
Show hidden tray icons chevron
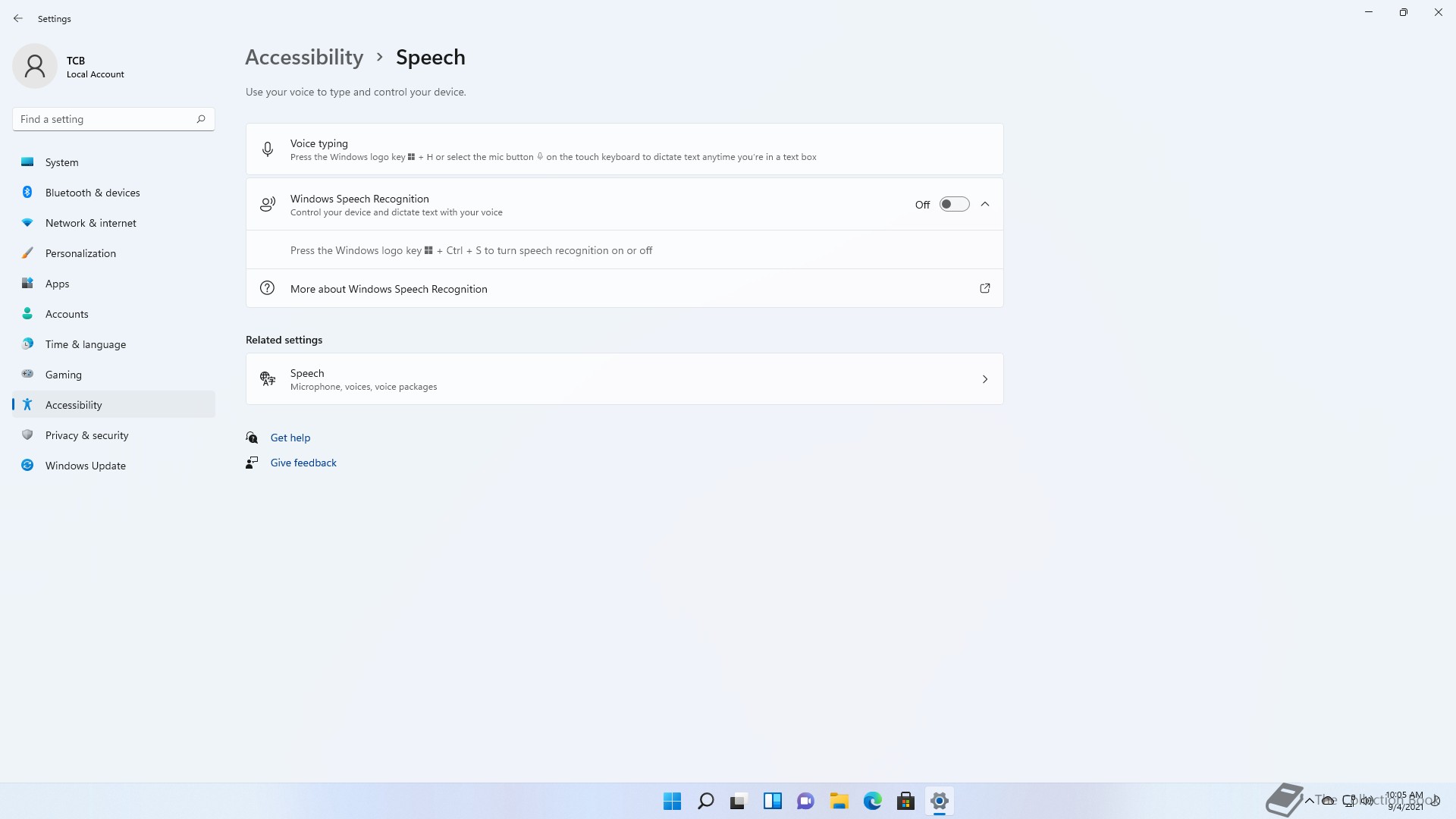click(x=1309, y=801)
